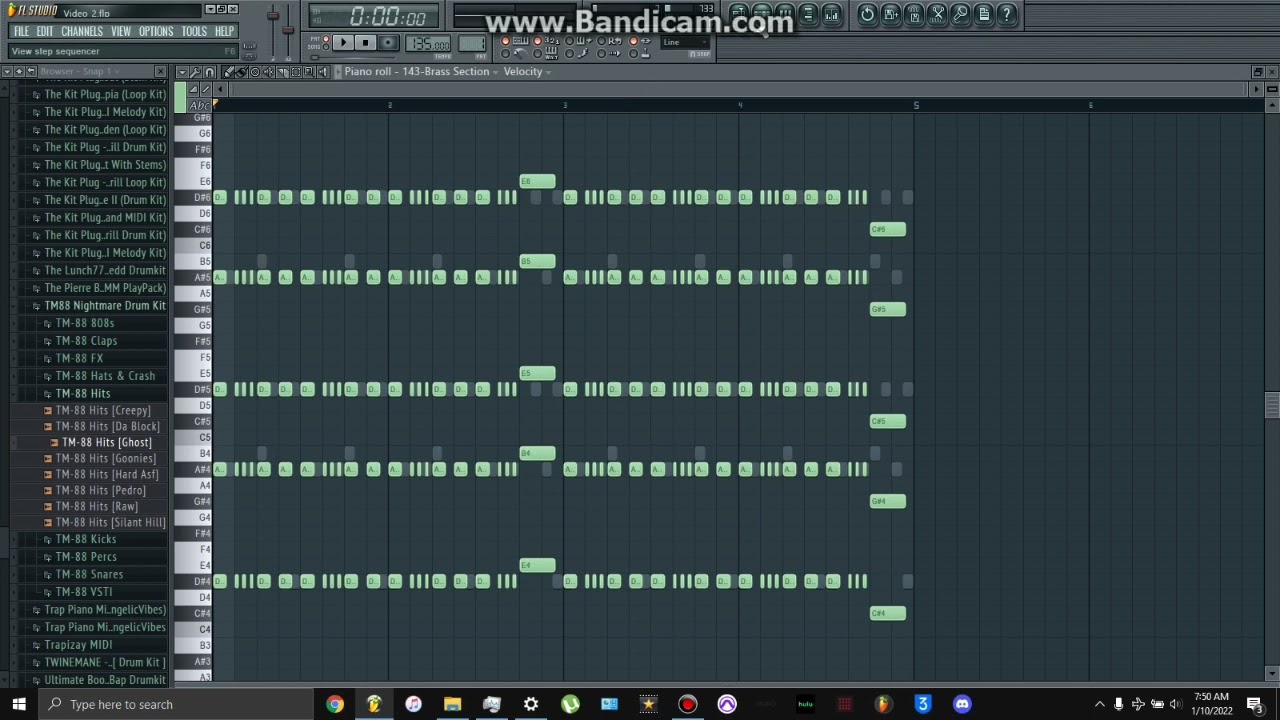Expand the TM-88 Kicks folder
The image size is (1280, 720).
coord(85,539)
